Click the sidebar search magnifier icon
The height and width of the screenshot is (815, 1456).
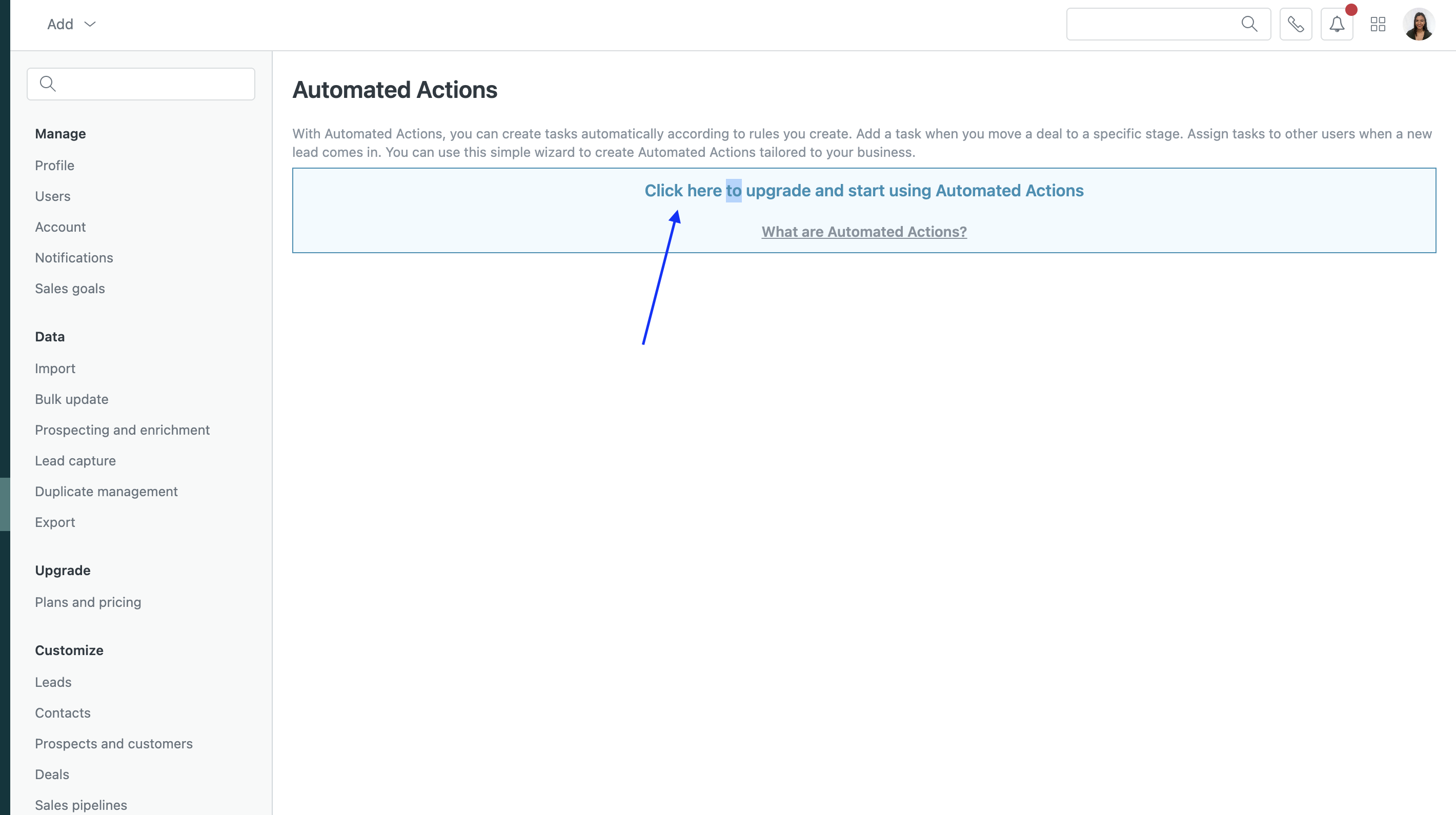48,84
